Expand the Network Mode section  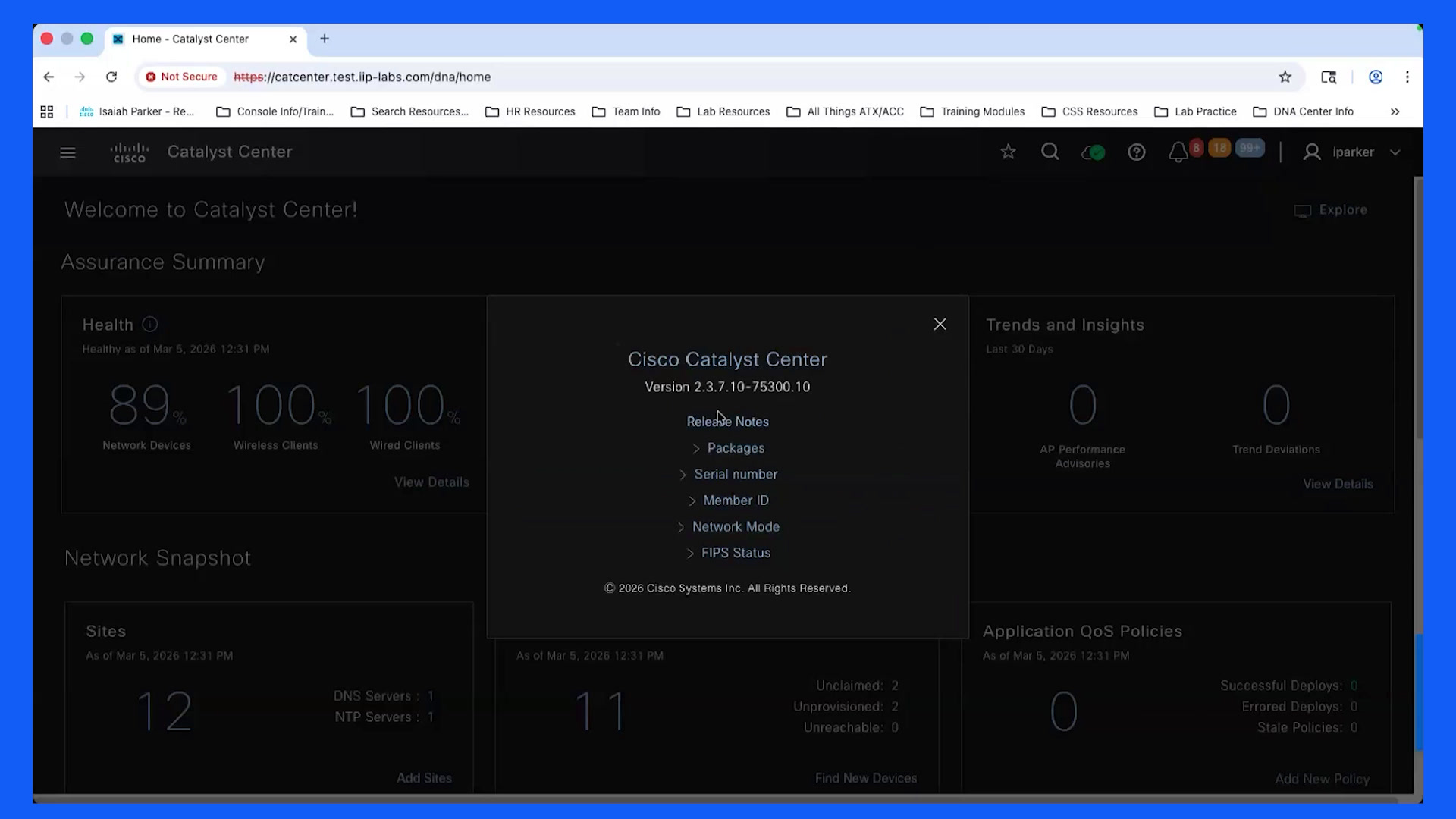pos(728,526)
